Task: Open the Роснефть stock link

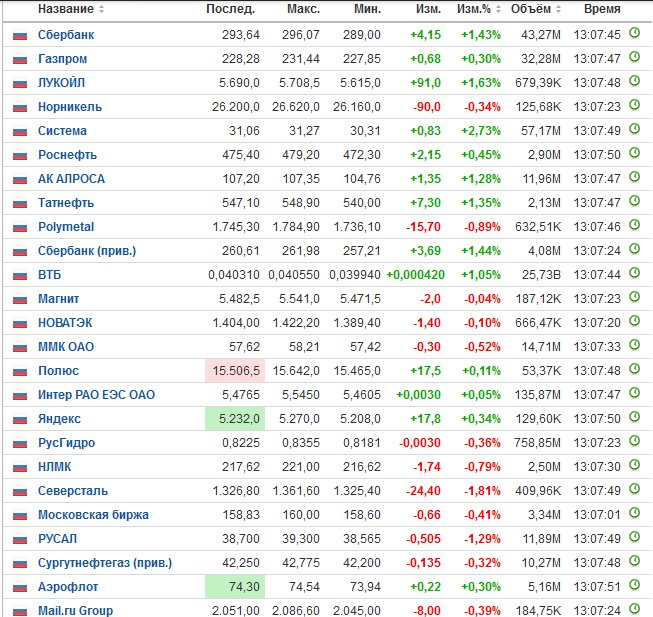Action: 67,155
